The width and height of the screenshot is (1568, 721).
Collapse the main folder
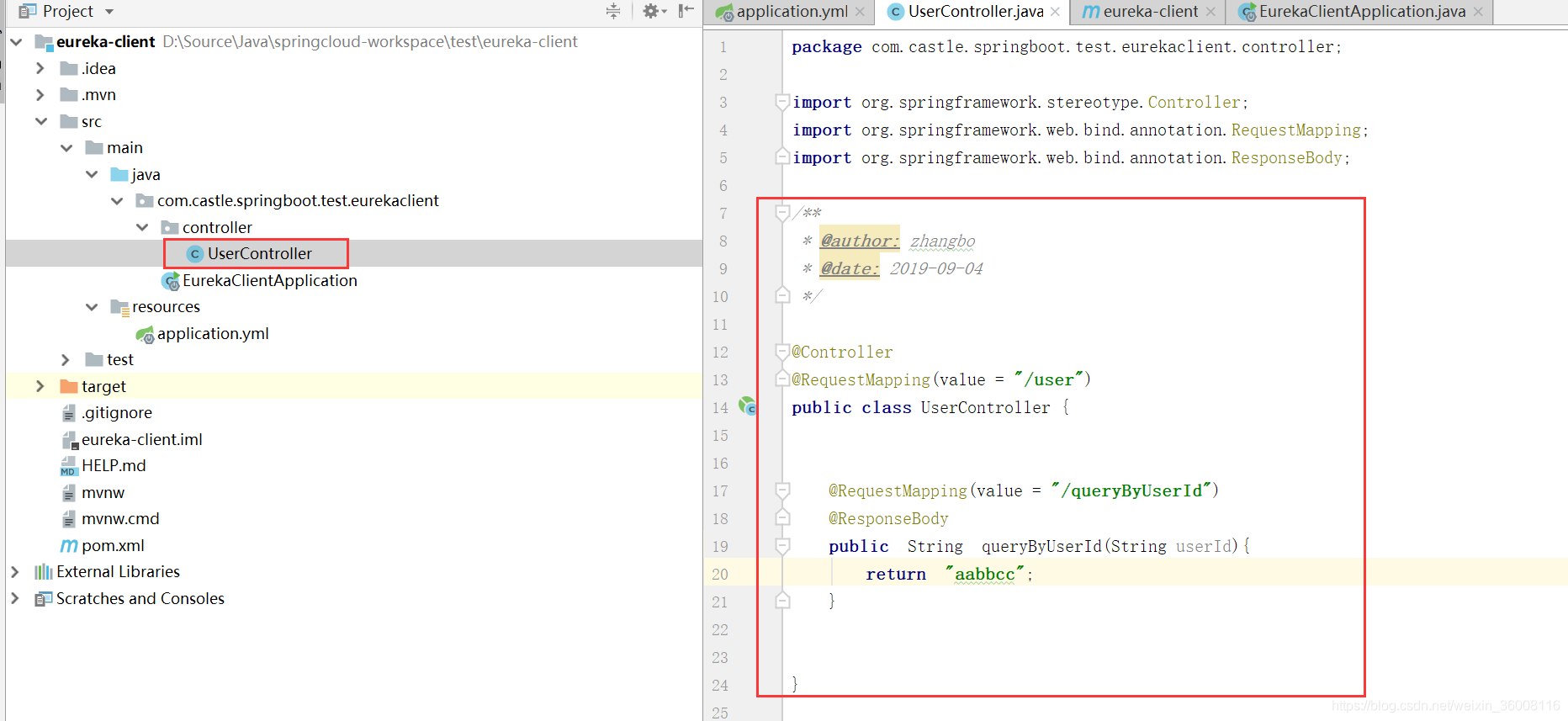click(x=66, y=147)
